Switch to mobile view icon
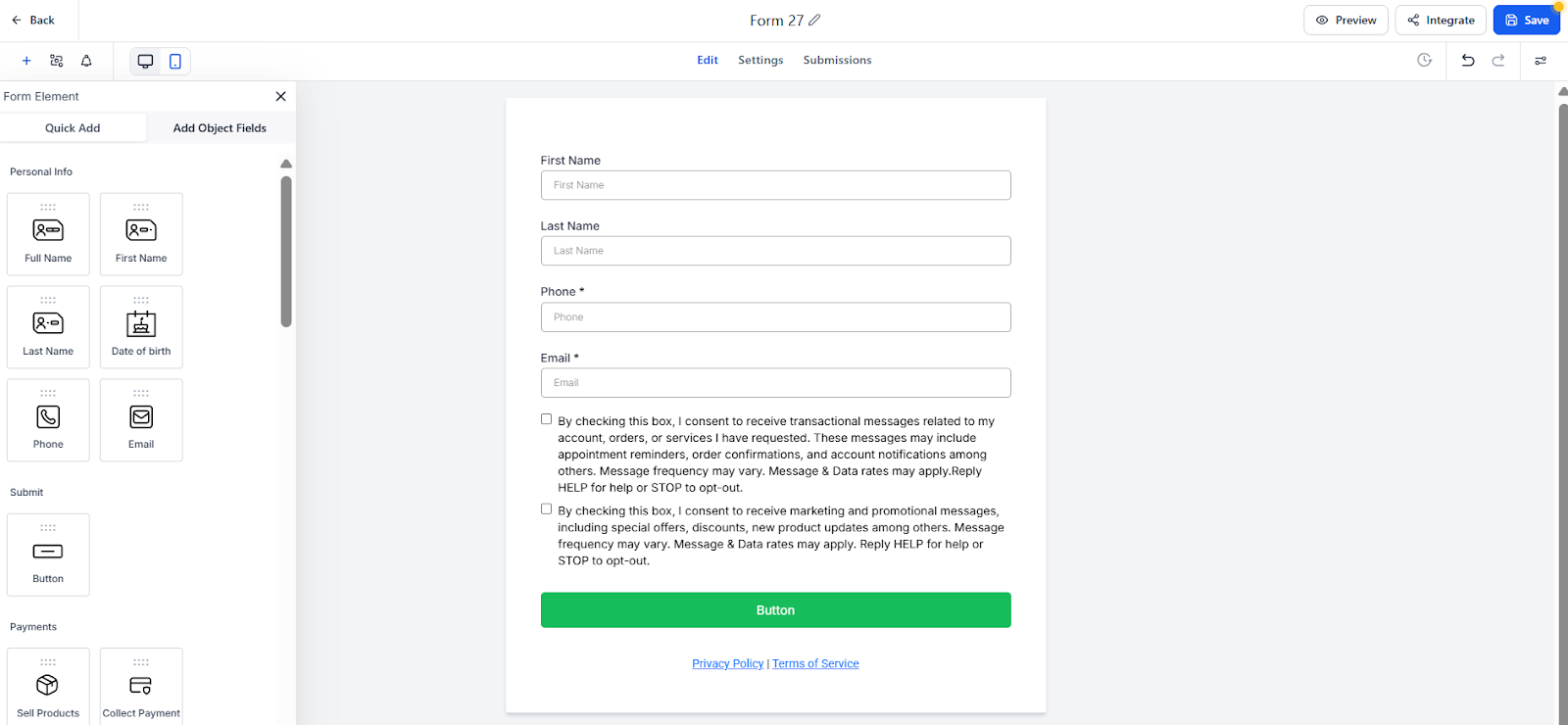This screenshot has height=725, width=1568. (175, 61)
